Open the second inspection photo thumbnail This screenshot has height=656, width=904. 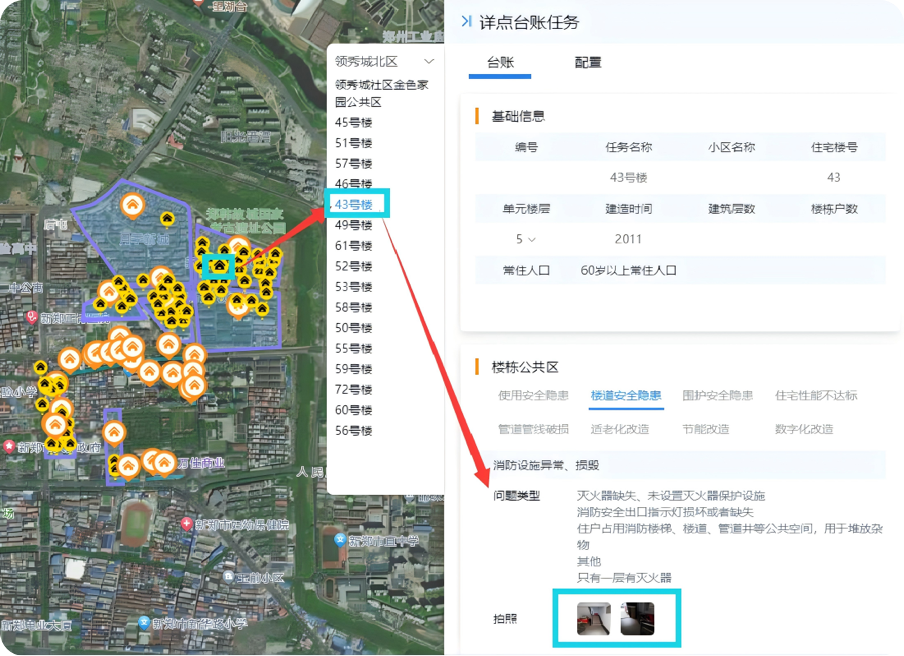click(637, 618)
